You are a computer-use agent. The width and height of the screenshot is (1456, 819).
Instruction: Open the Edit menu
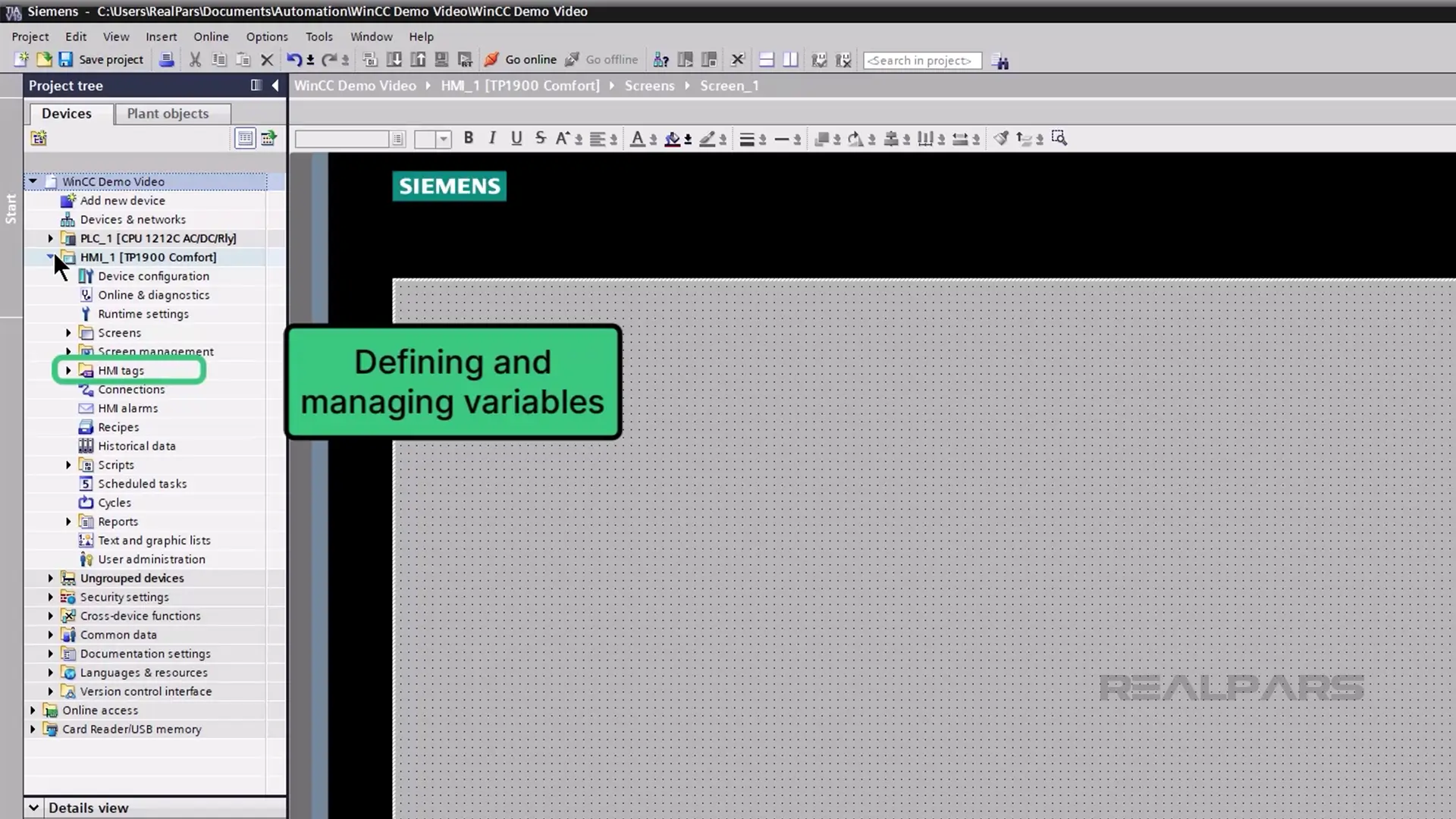[x=76, y=36]
